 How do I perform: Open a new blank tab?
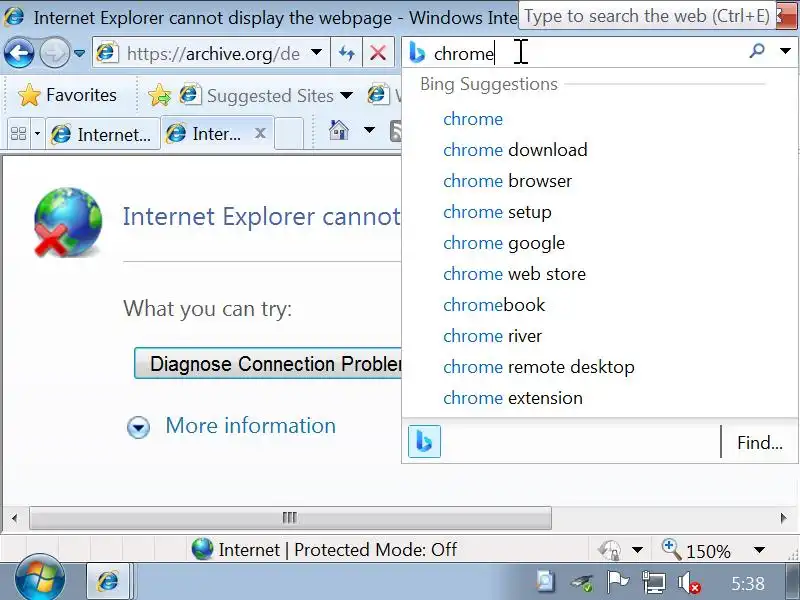point(289,134)
